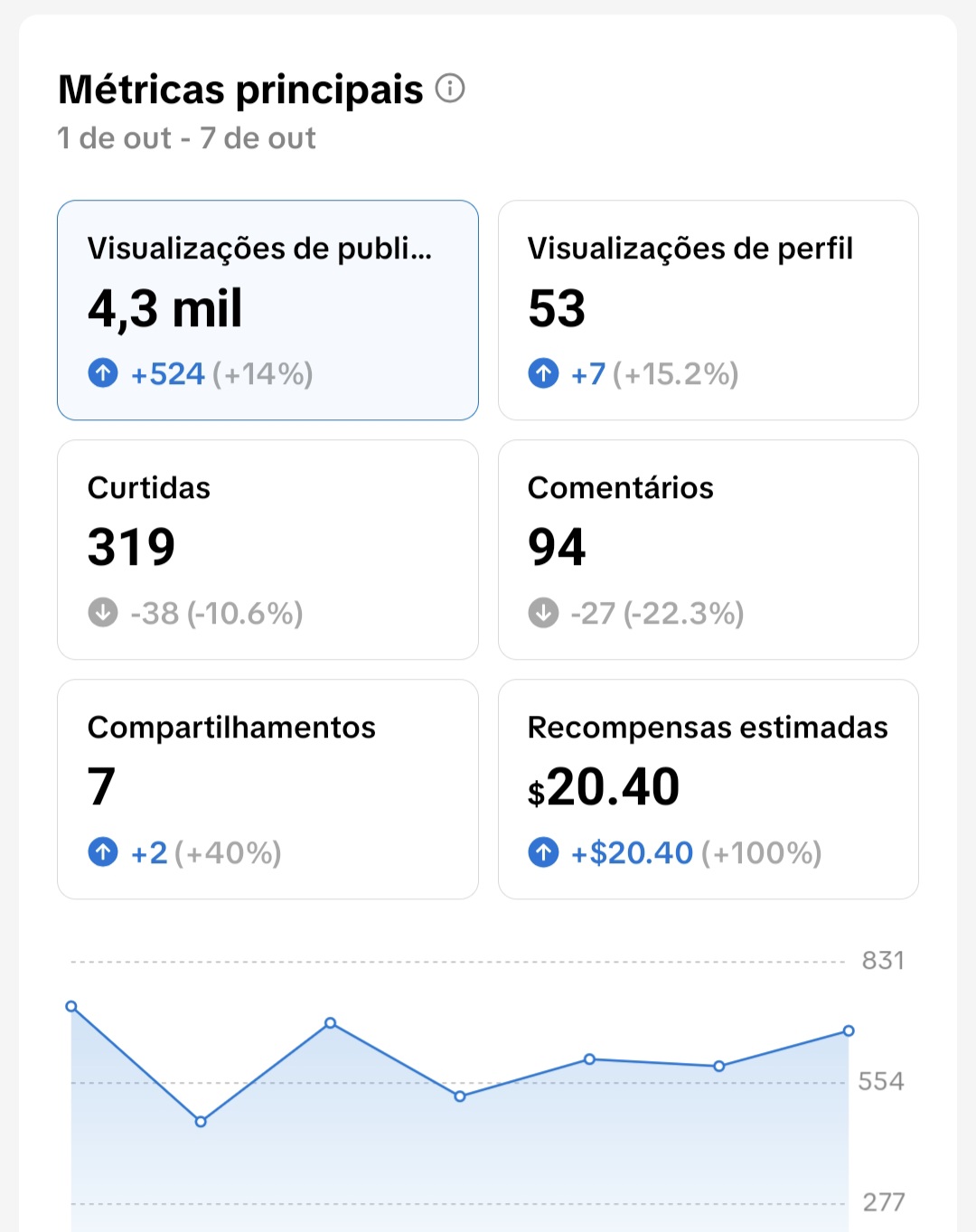Show the Recompensas estimadas card

click(x=709, y=789)
